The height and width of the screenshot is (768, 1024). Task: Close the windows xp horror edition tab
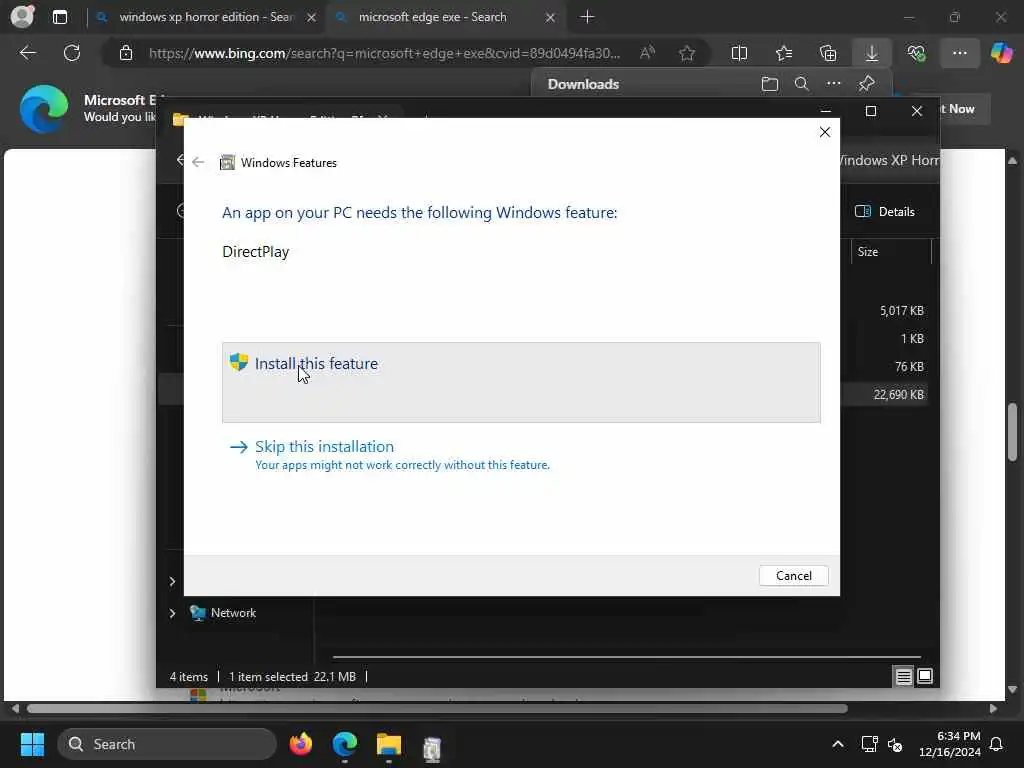(312, 18)
